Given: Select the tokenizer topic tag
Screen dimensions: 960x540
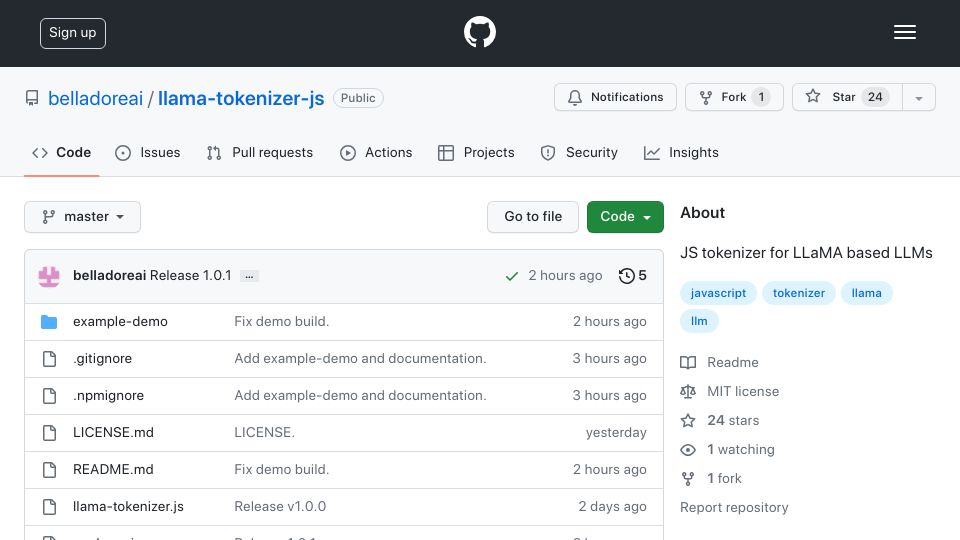Looking at the screenshot, I should click(x=798, y=293).
